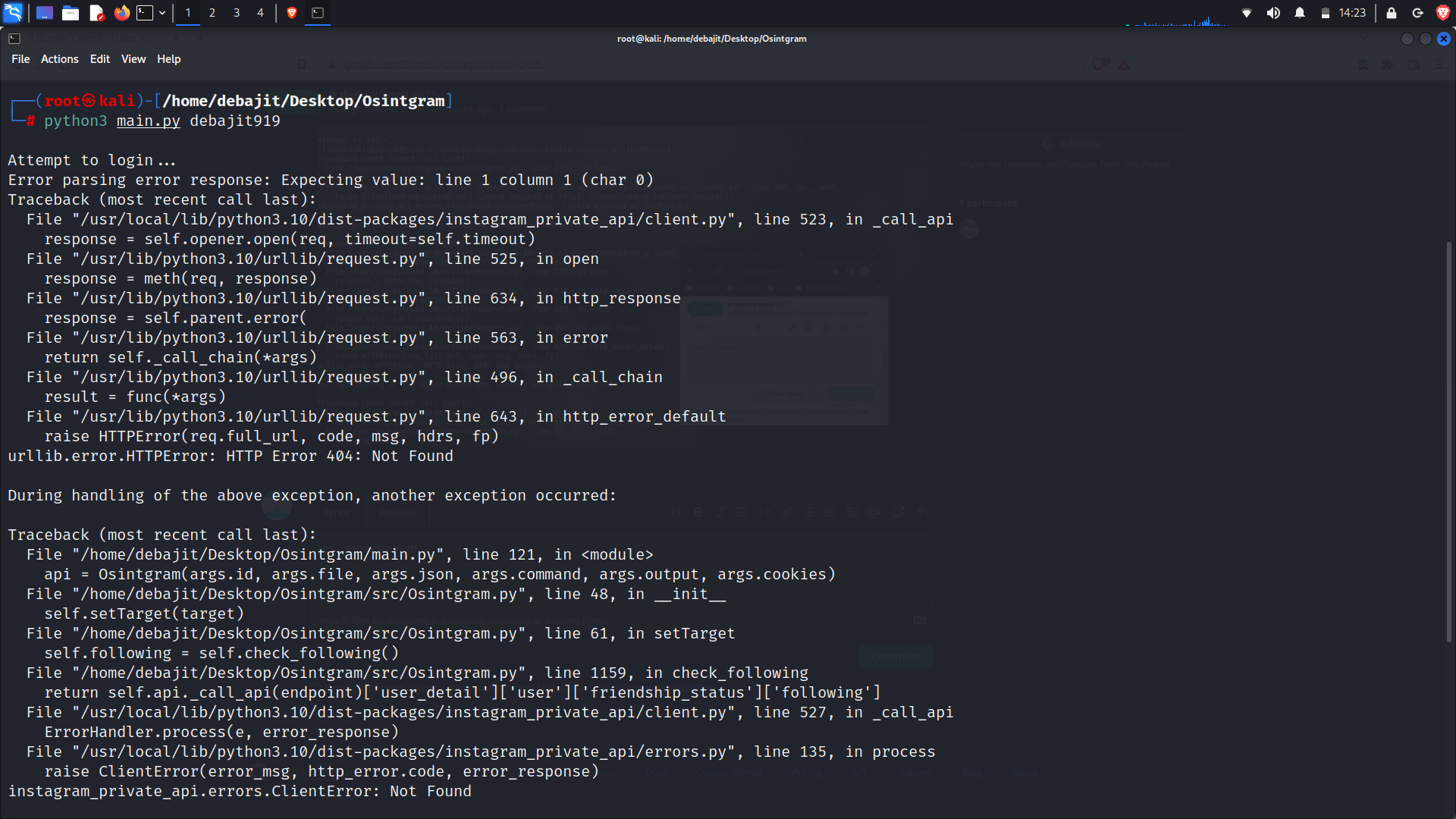Open the Actions menu
The height and width of the screenshot is (819, 1456).
(x=59, y=59)
